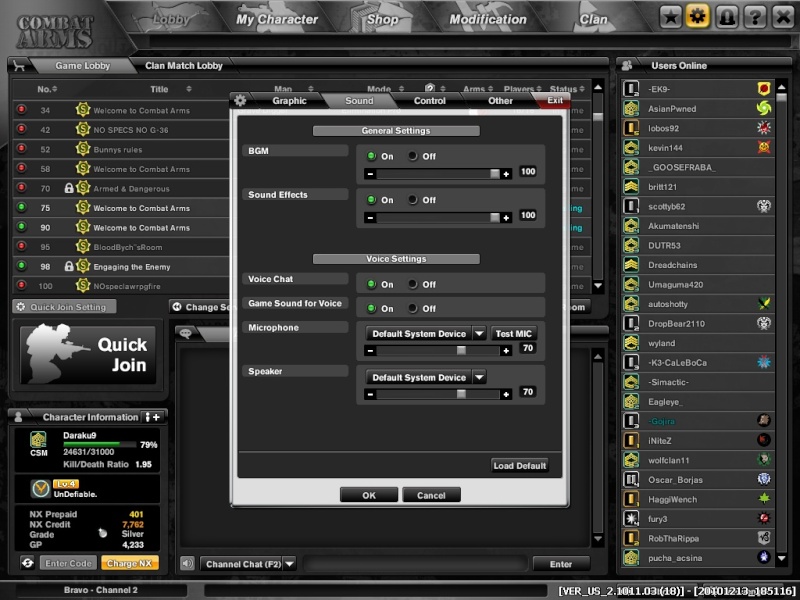This screenshot has height=600, width=800.
Task: Click down arrow of Users Online scrollbar
Action: [781, 558]
